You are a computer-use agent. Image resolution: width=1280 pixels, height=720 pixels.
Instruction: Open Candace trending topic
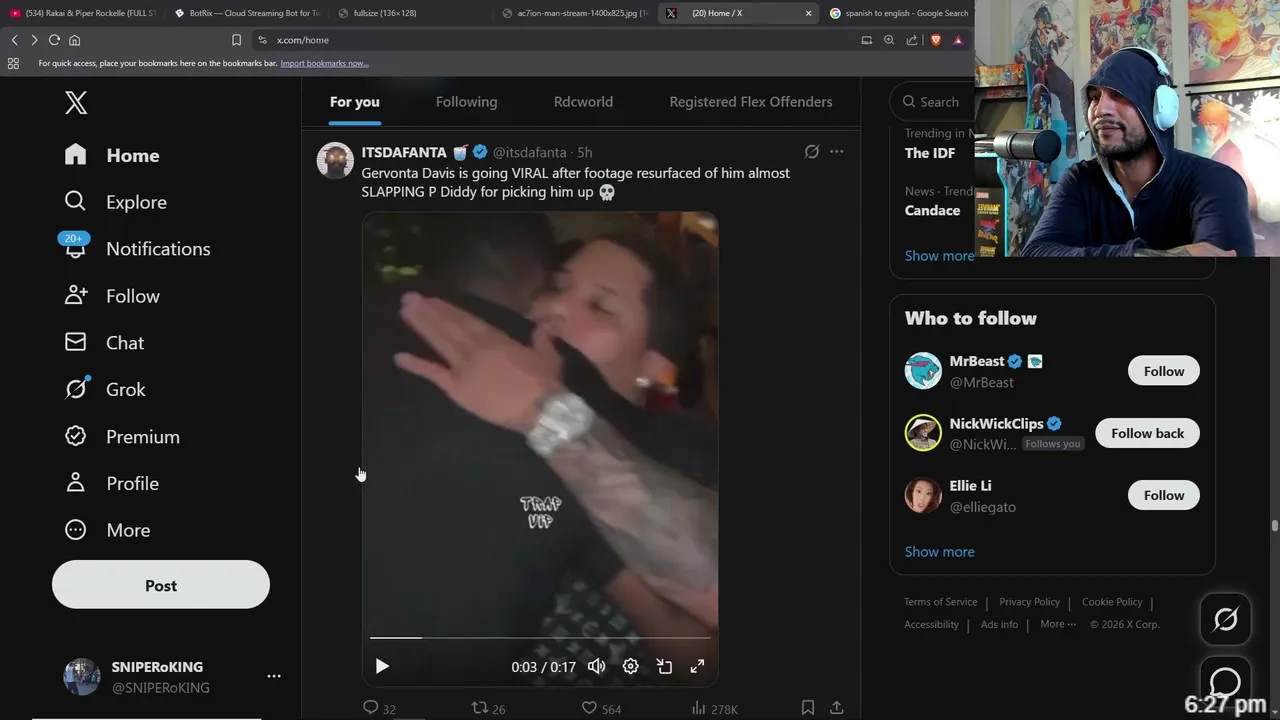(x=932, y=210)
